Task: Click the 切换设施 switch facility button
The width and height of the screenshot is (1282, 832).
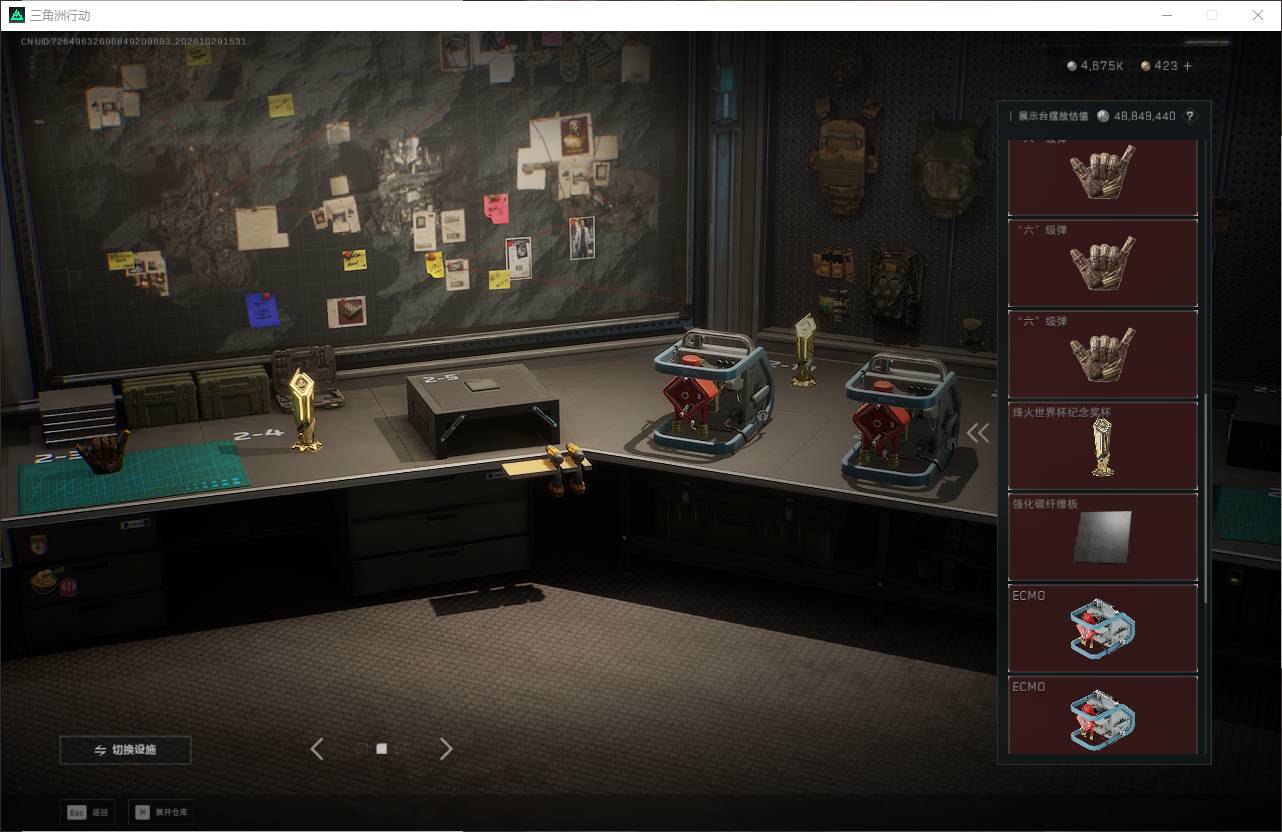Action: click(125, 750)
